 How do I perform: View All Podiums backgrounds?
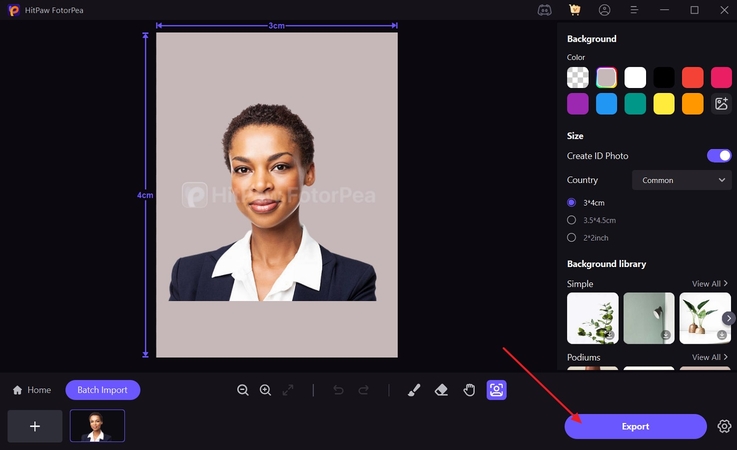[710, 357]
